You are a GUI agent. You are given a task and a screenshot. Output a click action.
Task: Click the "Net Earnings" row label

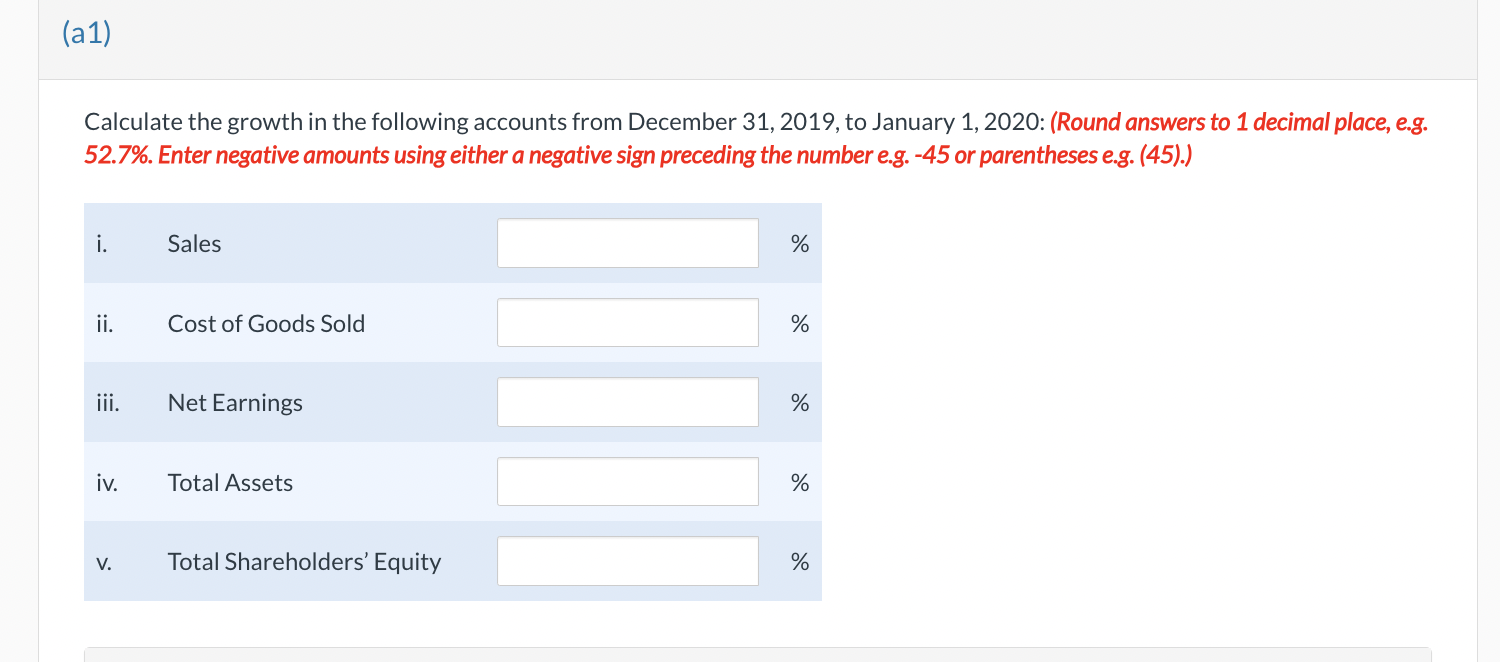pos(235,403)
